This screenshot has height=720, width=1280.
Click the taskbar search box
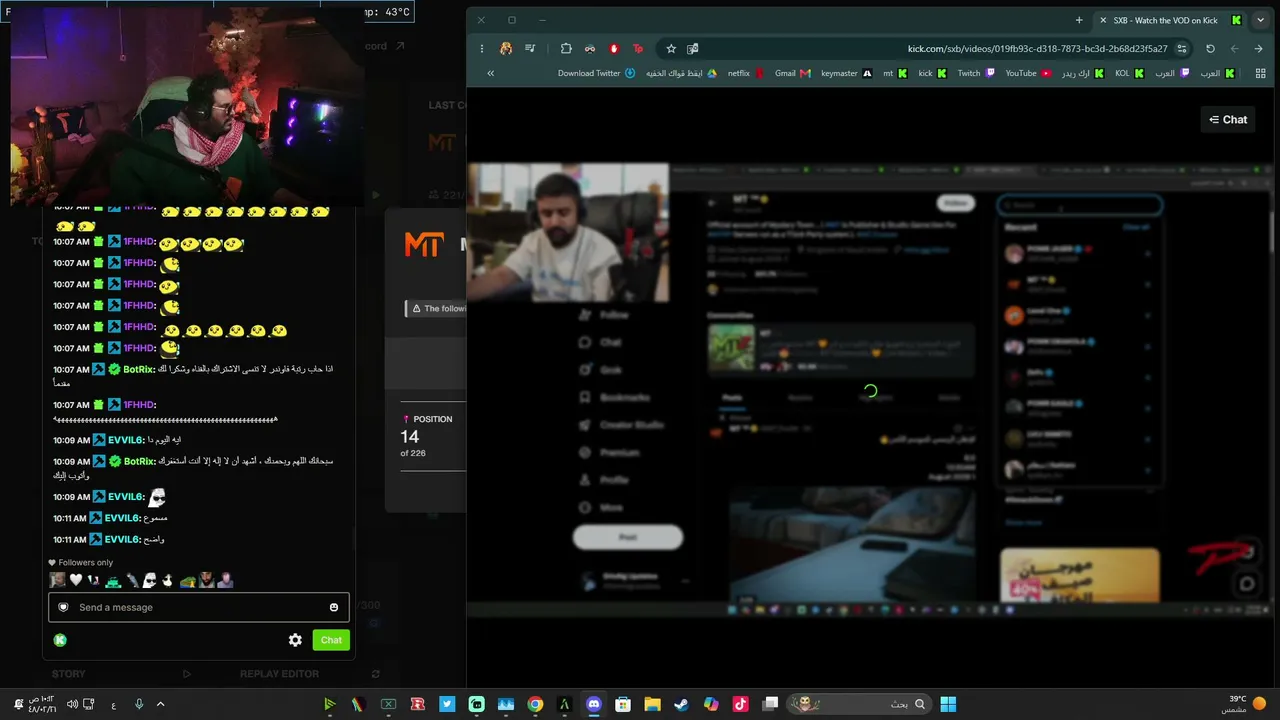point(860,704)
